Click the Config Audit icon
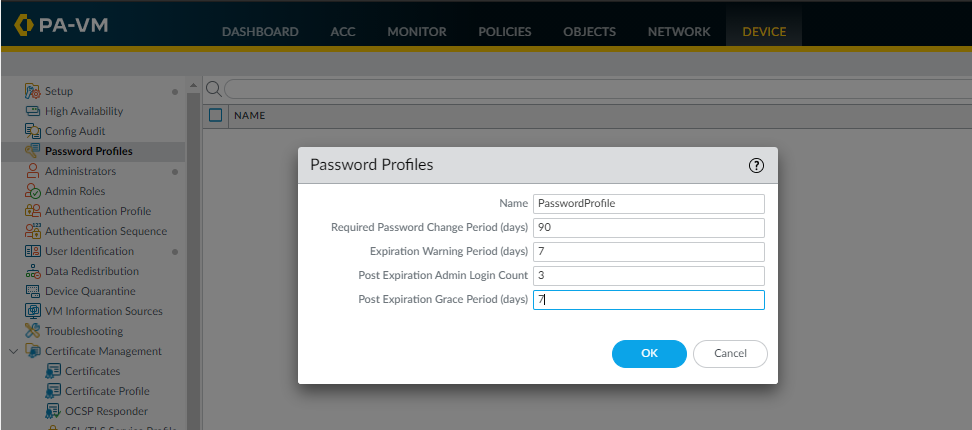This screenshot has width=972, height=430. tap(33, 131)
